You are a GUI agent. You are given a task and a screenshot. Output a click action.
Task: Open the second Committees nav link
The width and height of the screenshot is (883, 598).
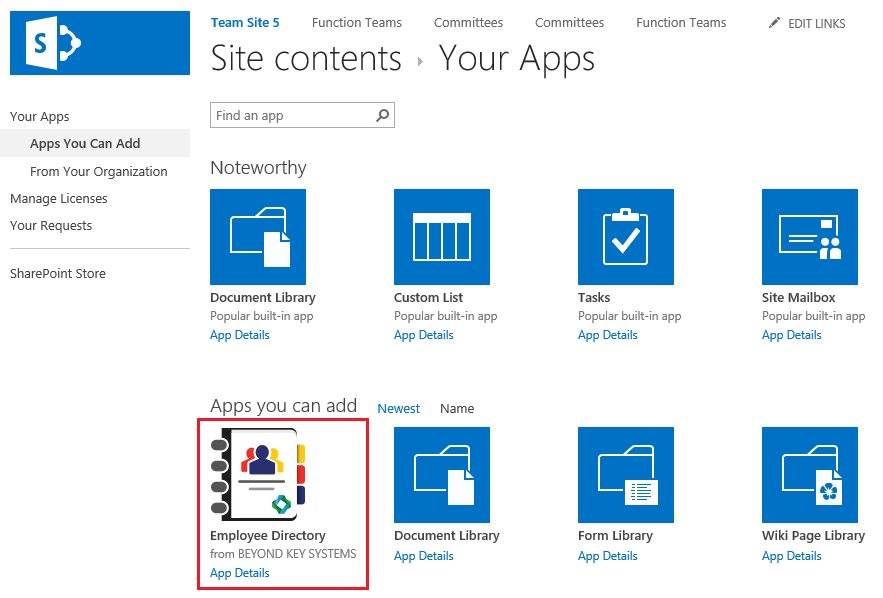569,23
